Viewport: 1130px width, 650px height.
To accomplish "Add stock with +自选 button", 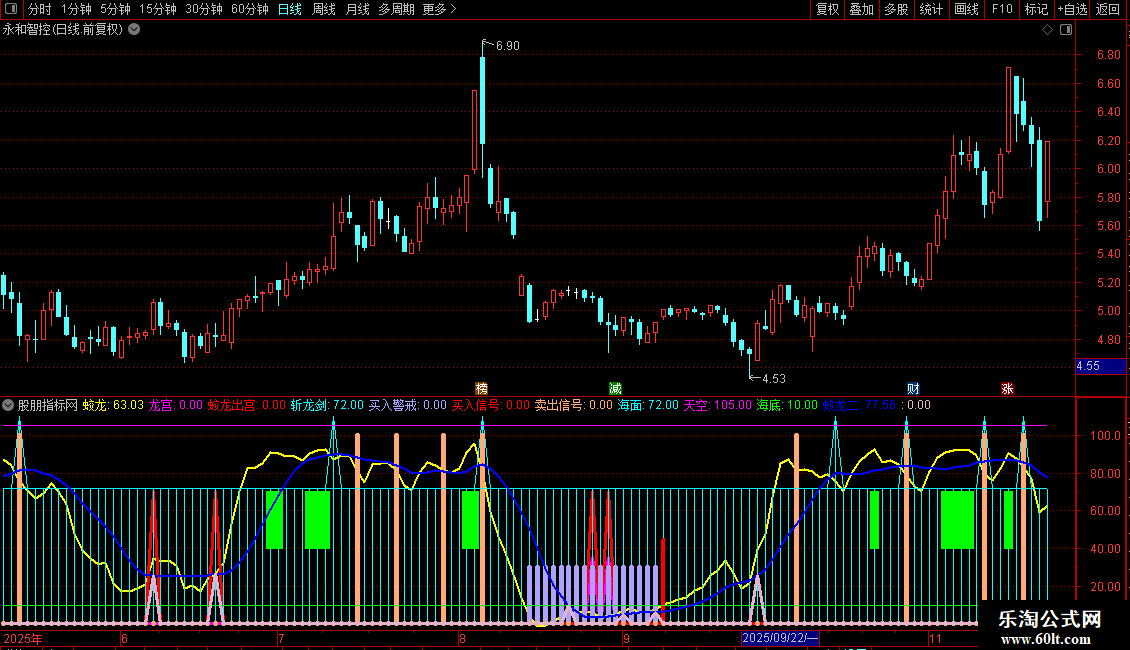I will 1072,9.
